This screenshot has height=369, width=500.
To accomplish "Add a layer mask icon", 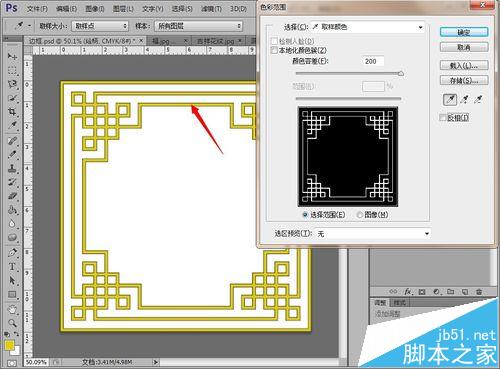I will (422, 292).
